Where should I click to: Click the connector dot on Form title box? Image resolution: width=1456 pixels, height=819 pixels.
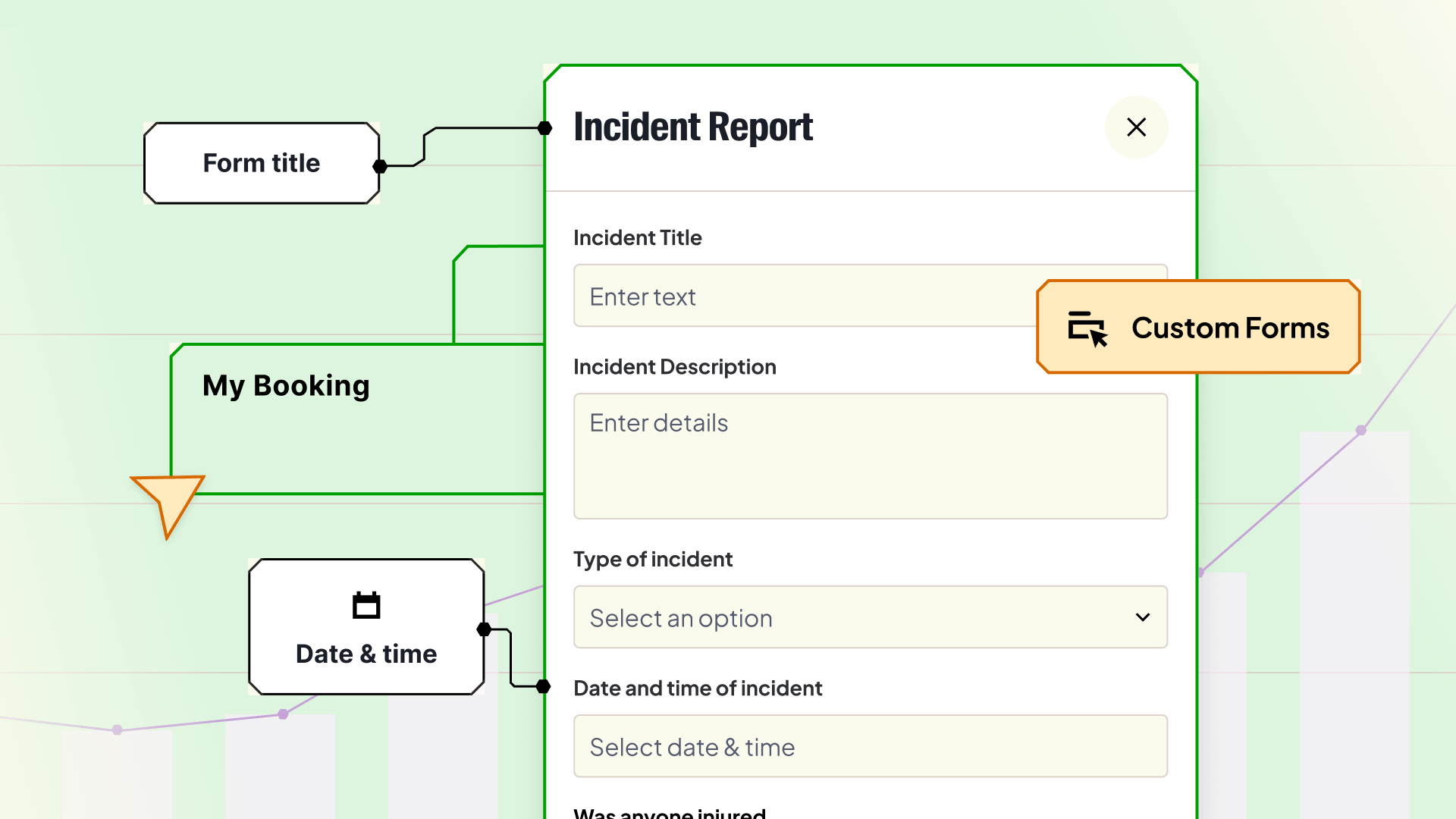click(x=380, y=166)
